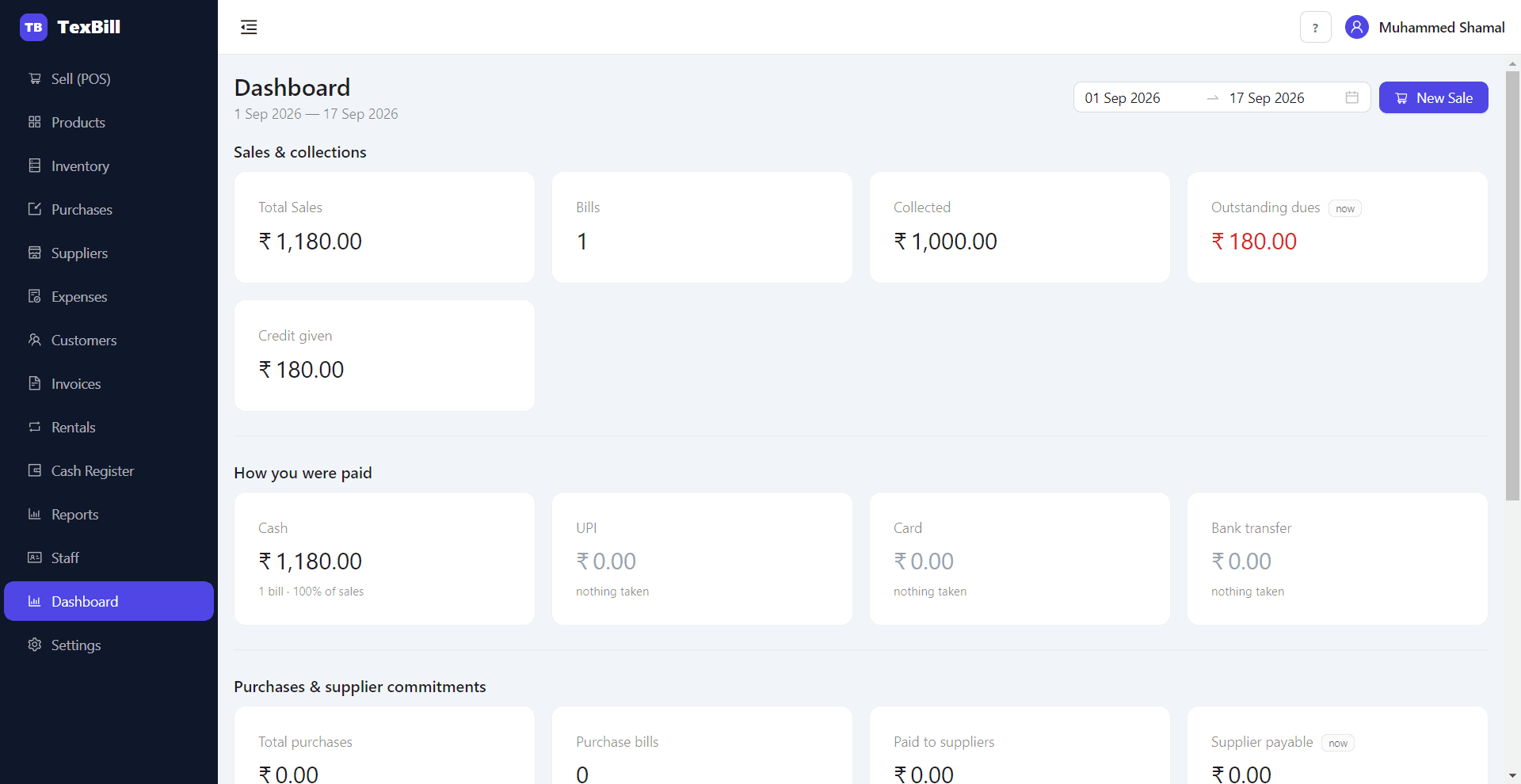Select Expenses menu item
Screen dimensions: 1521x784
coord(109,296)
